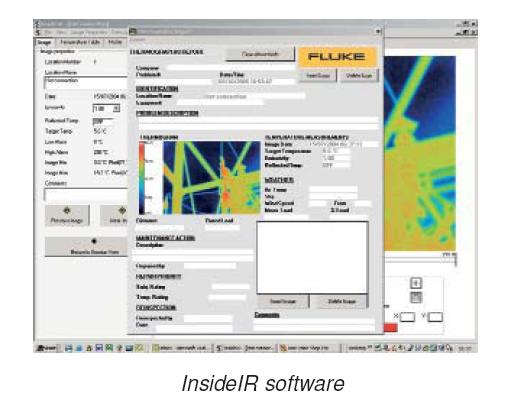531x417 pixels.
Task: Click the Reflected Temp input field
Action: coord(103,121)
